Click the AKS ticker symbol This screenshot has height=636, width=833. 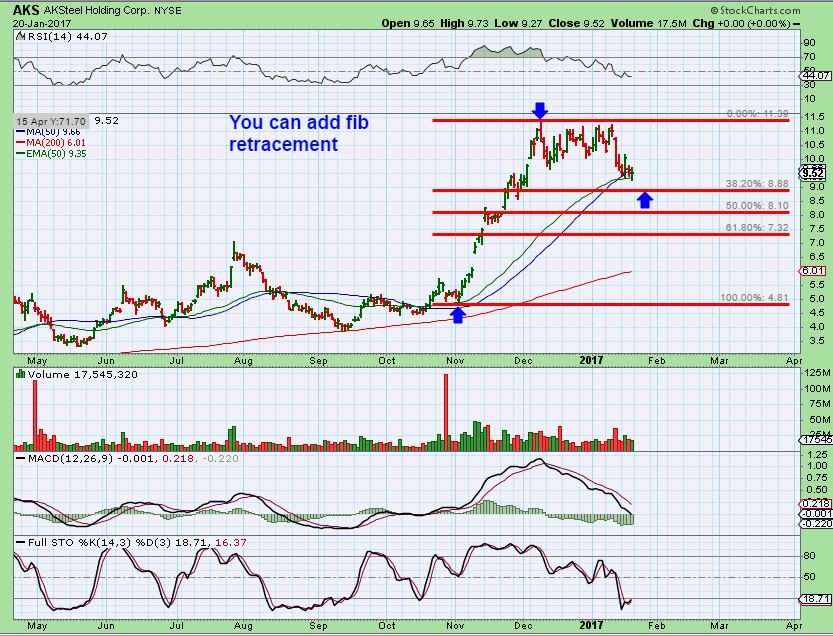25,10
